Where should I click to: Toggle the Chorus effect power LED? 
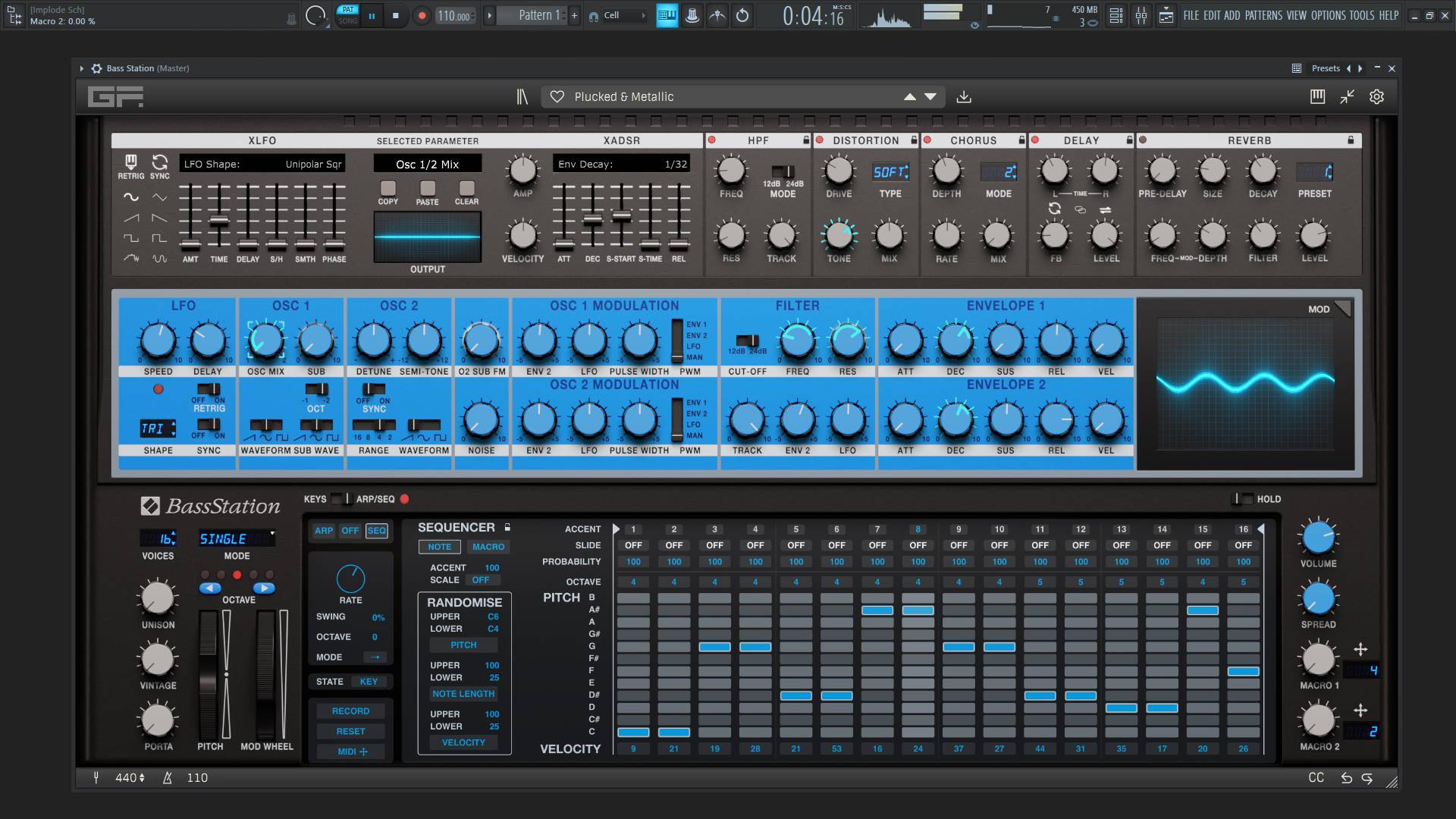pos(927,140)
